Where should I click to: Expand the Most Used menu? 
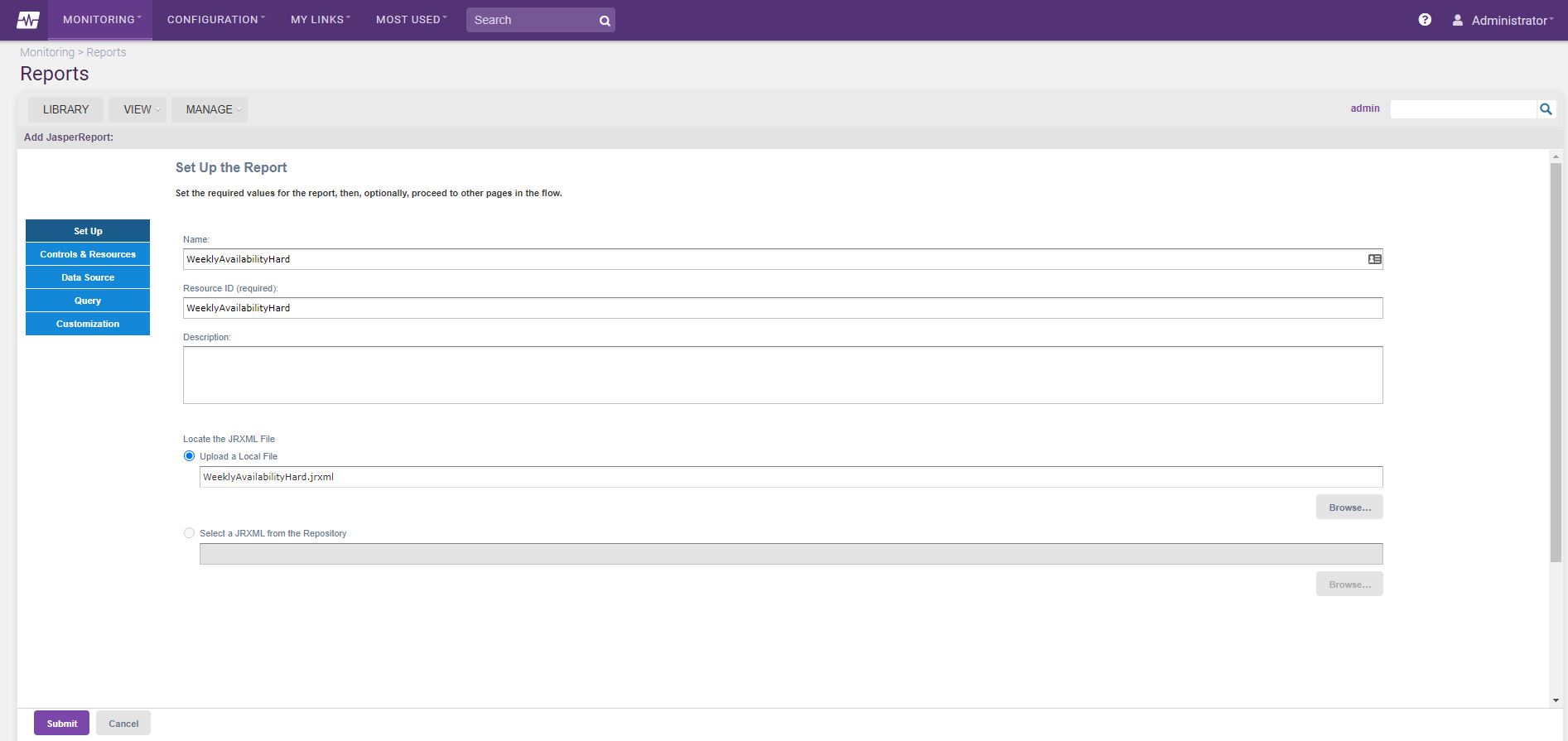pos(411,20)
